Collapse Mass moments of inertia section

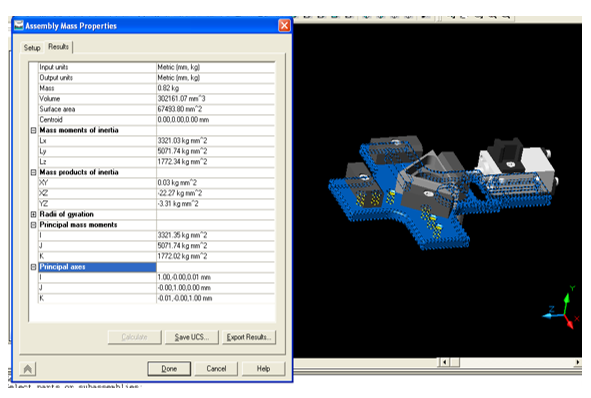click(33, 130)
